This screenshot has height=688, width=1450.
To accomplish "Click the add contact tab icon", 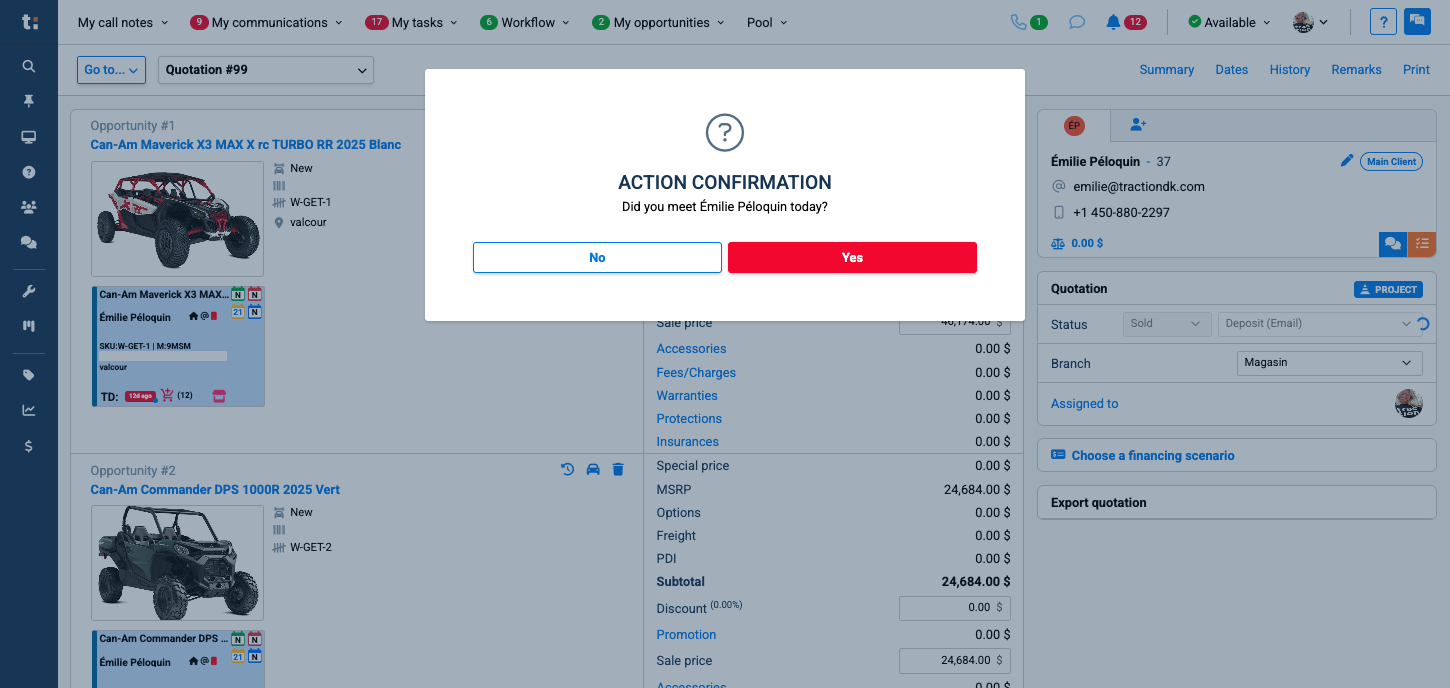I will tap(1138, 125).
